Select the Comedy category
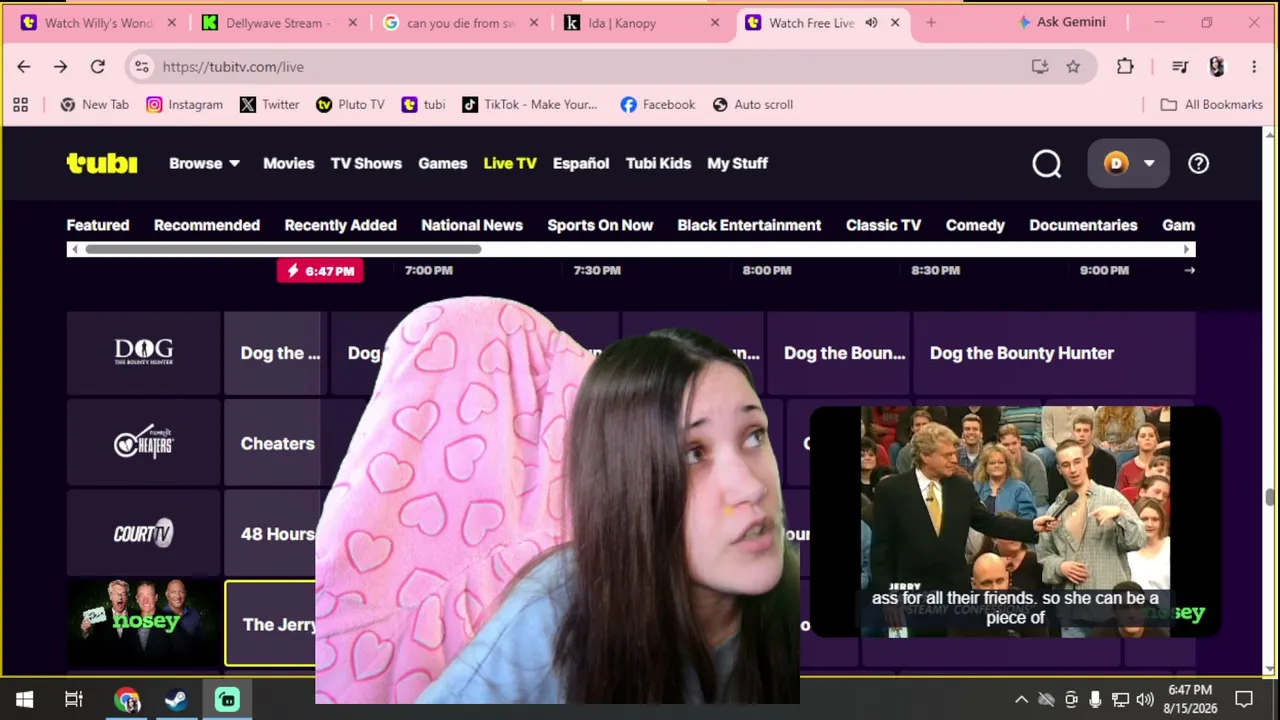The width and height of the screenshot is (1280, 720). click(x=975, y=225)
